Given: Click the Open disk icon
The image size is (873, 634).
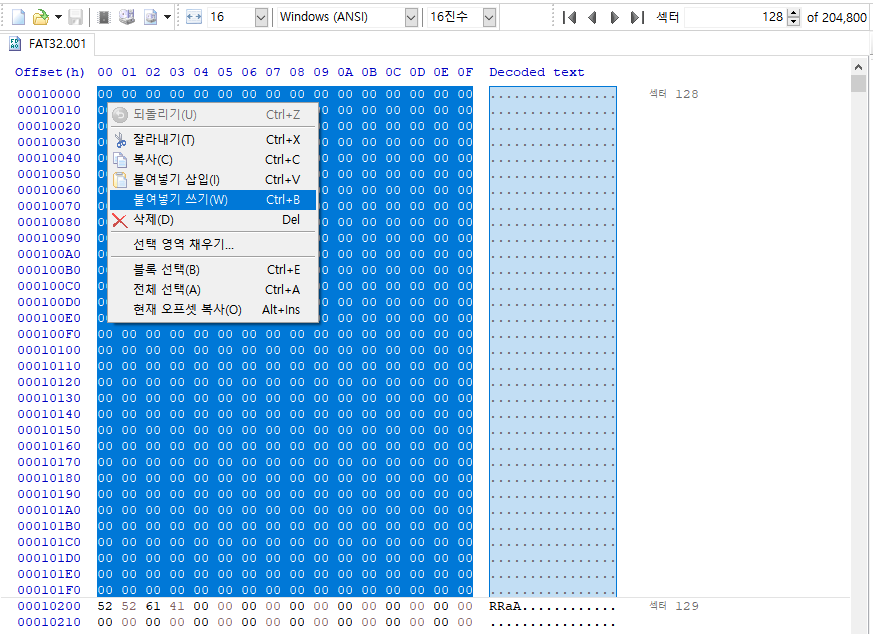Looking at the screenshot, I should (127, 17).
